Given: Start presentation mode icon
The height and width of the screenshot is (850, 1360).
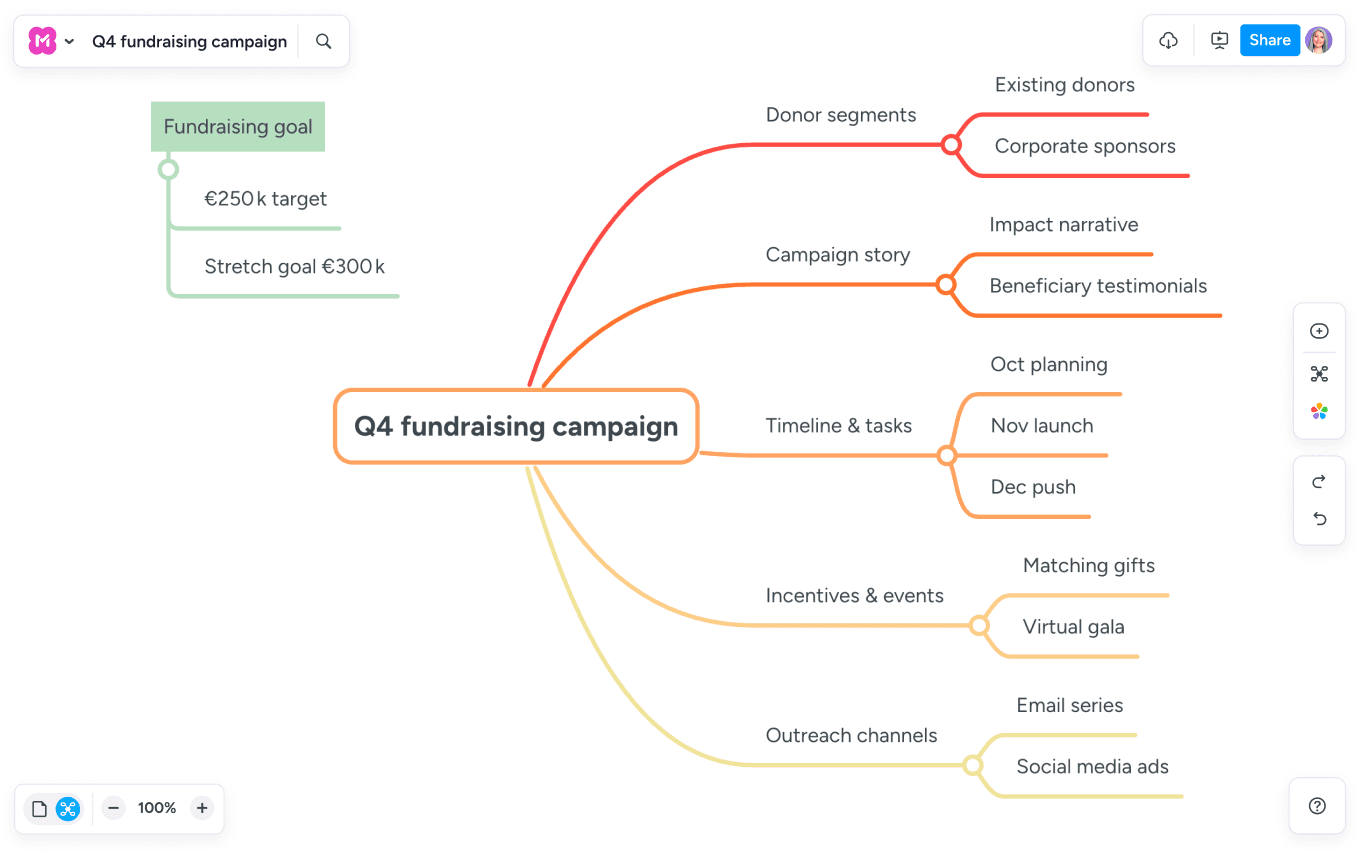Looking at the screenshot, I should click(1219, 41).
